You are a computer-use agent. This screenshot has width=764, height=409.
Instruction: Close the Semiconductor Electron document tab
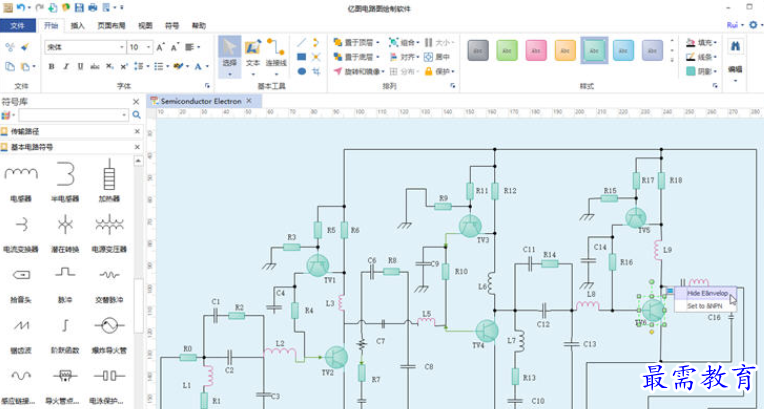[249, 101]
